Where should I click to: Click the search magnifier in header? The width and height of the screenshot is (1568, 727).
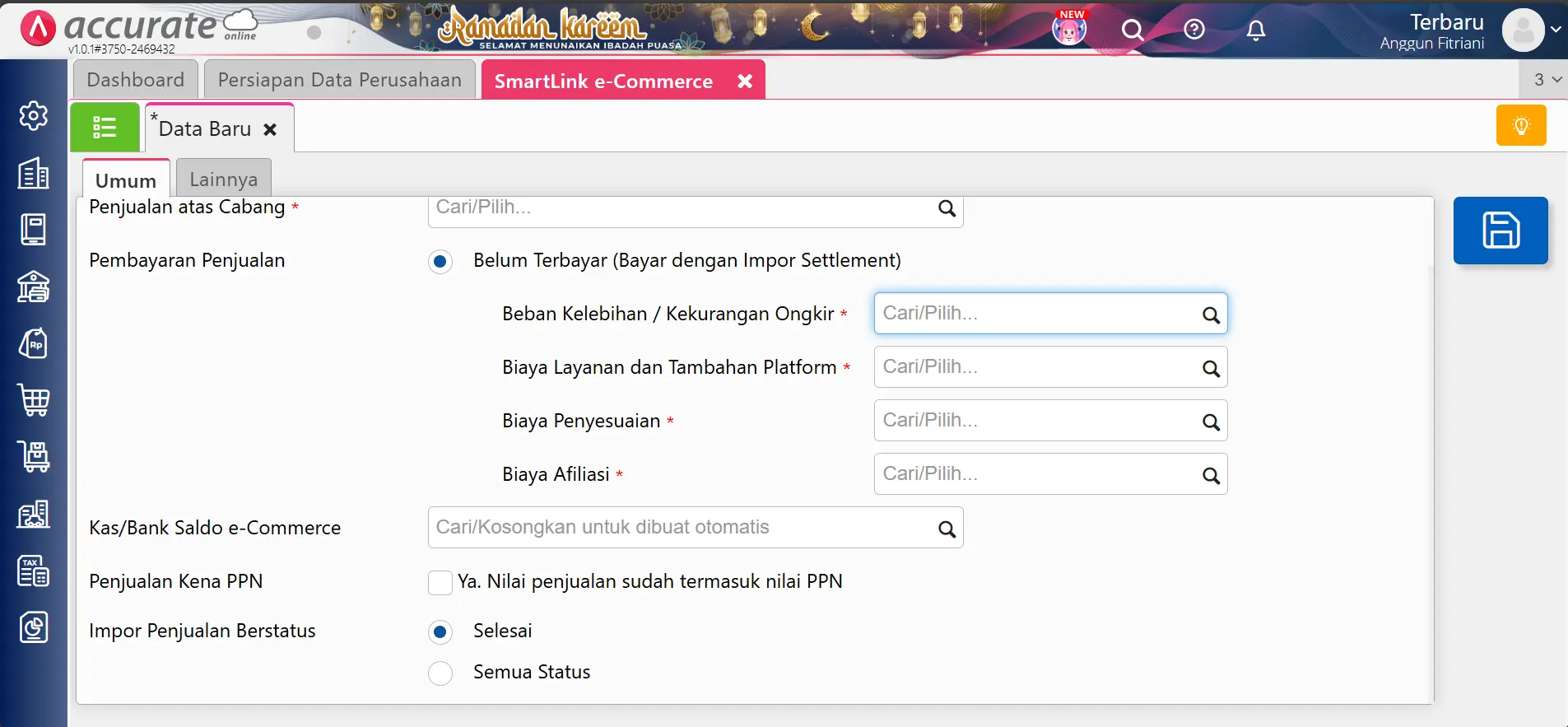pyautogui.click(x=1133, y=30)
